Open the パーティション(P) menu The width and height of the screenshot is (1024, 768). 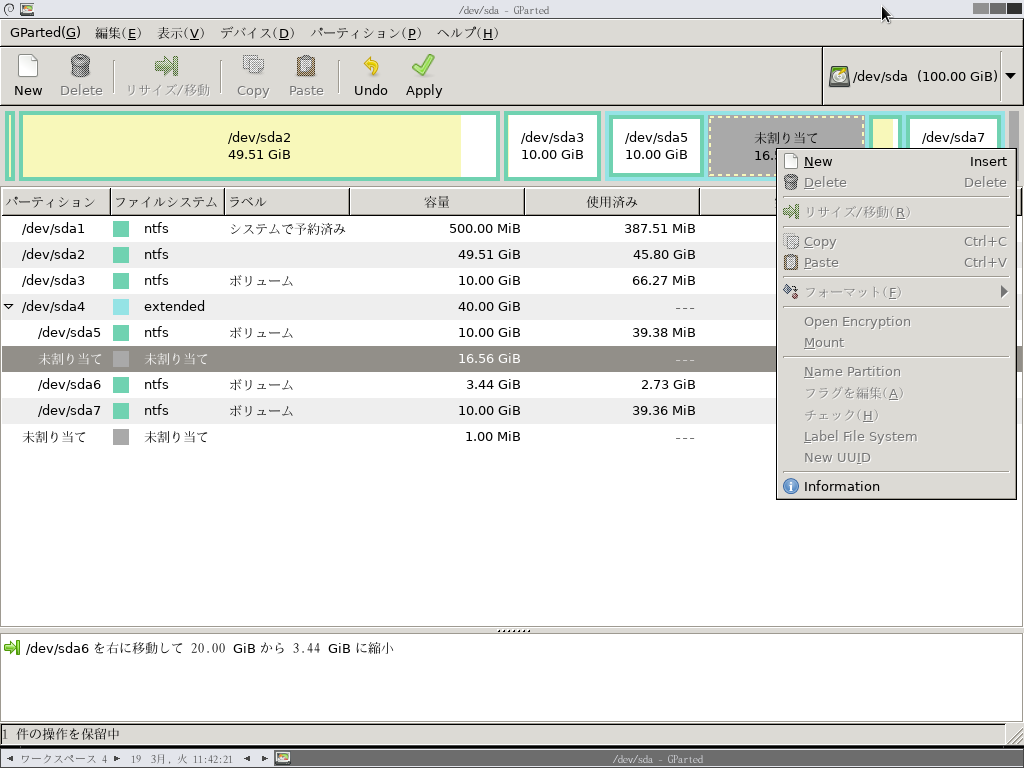(366, 33)
